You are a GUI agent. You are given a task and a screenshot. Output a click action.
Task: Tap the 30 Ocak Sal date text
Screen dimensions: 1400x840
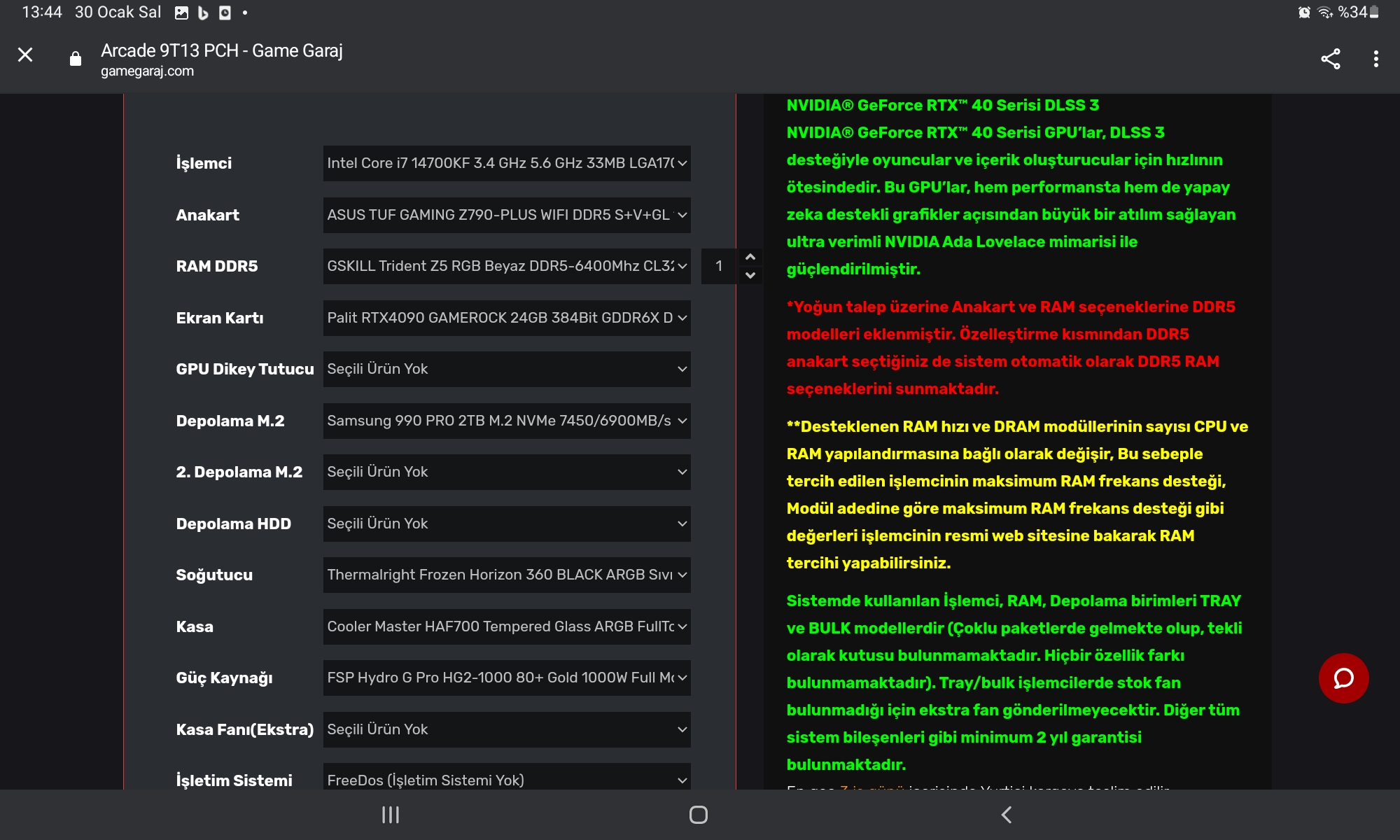click(118, 13)
